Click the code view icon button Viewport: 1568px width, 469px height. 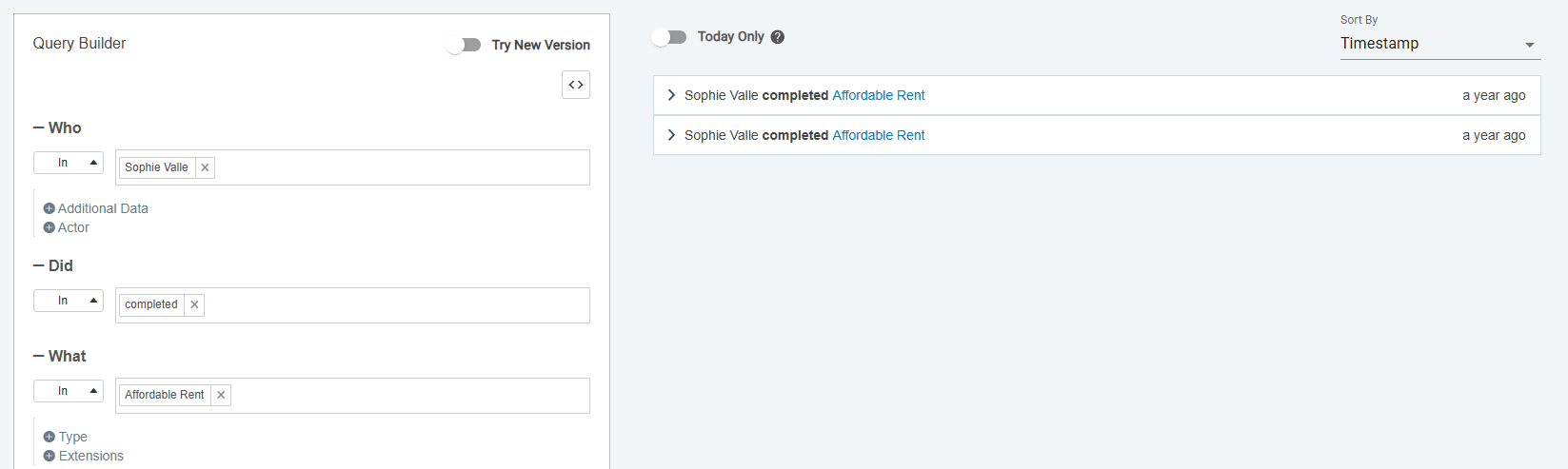[x=576, y=85]
